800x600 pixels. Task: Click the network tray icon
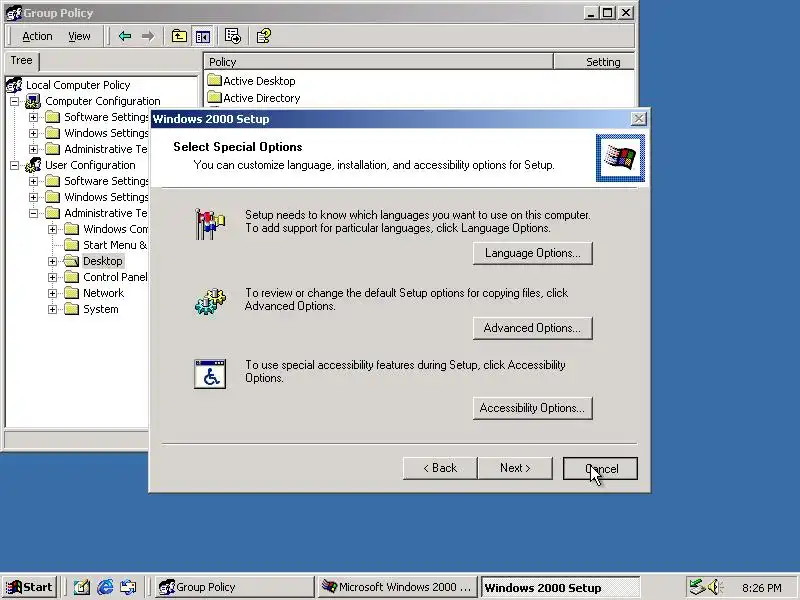pos(696,587)
